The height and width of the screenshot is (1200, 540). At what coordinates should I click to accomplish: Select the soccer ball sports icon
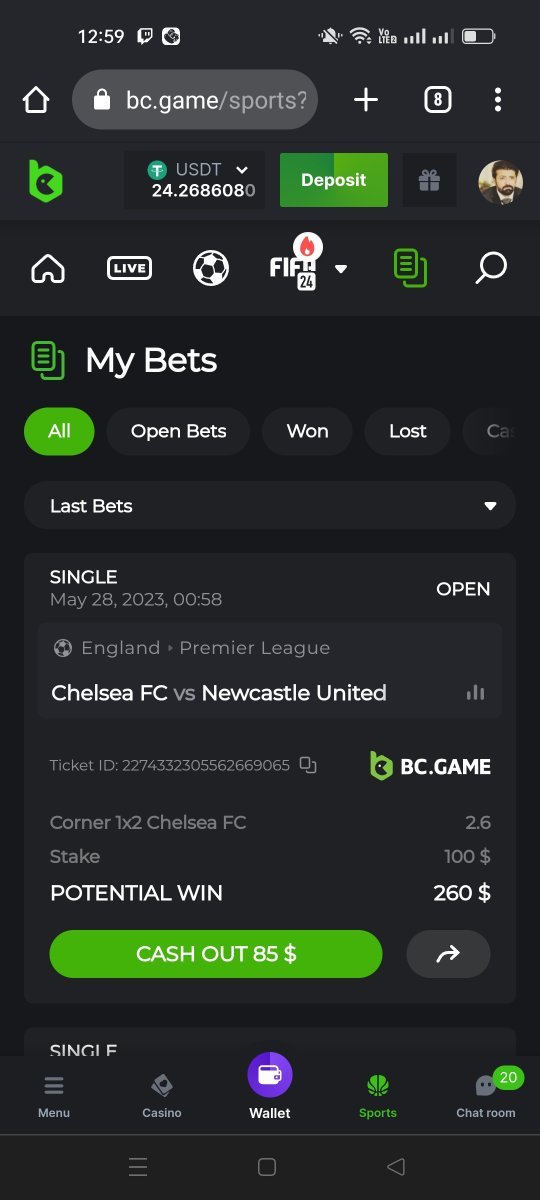pos(211,268)
